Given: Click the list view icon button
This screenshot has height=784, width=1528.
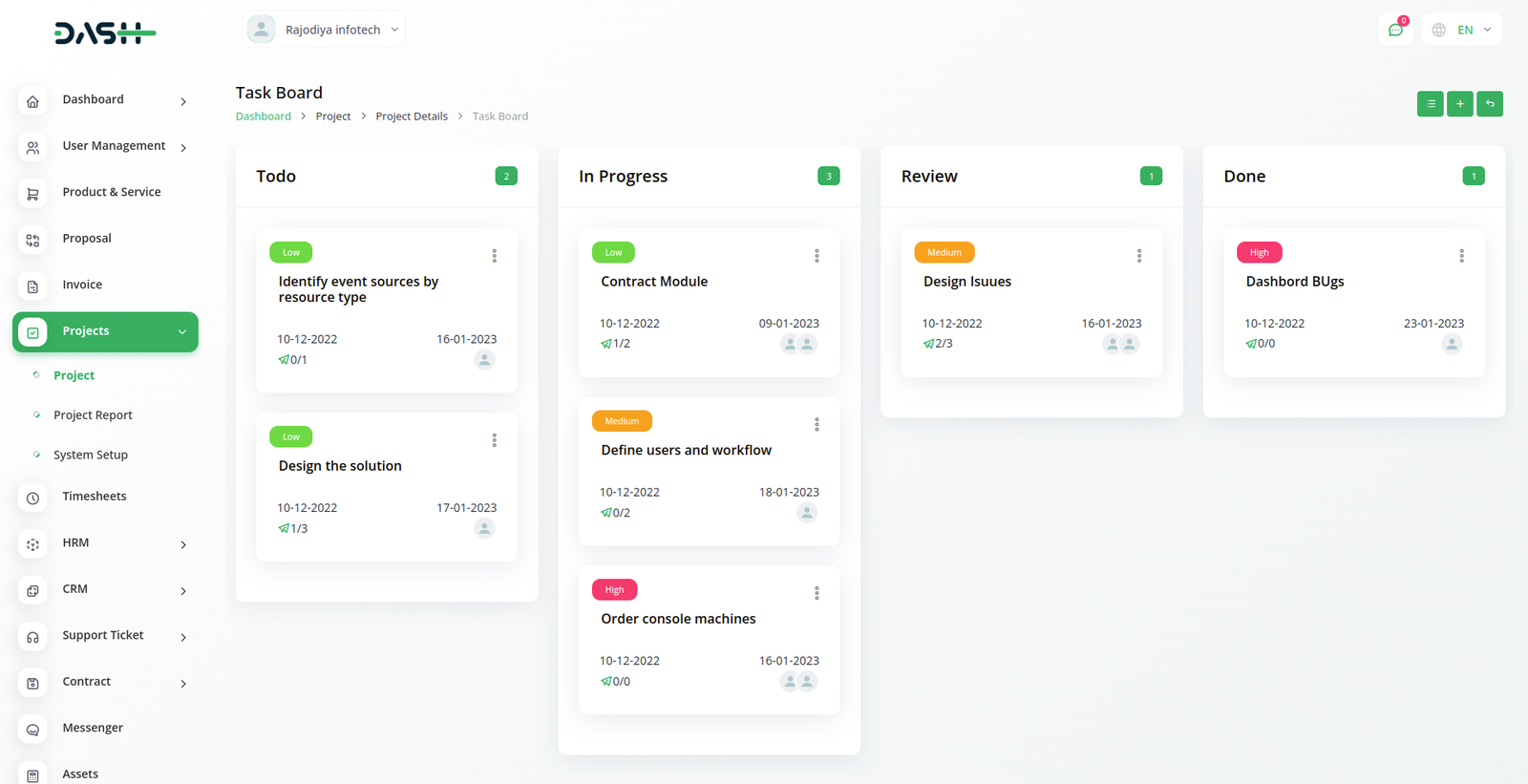Looking at the screenshot, I should 1430,104.
